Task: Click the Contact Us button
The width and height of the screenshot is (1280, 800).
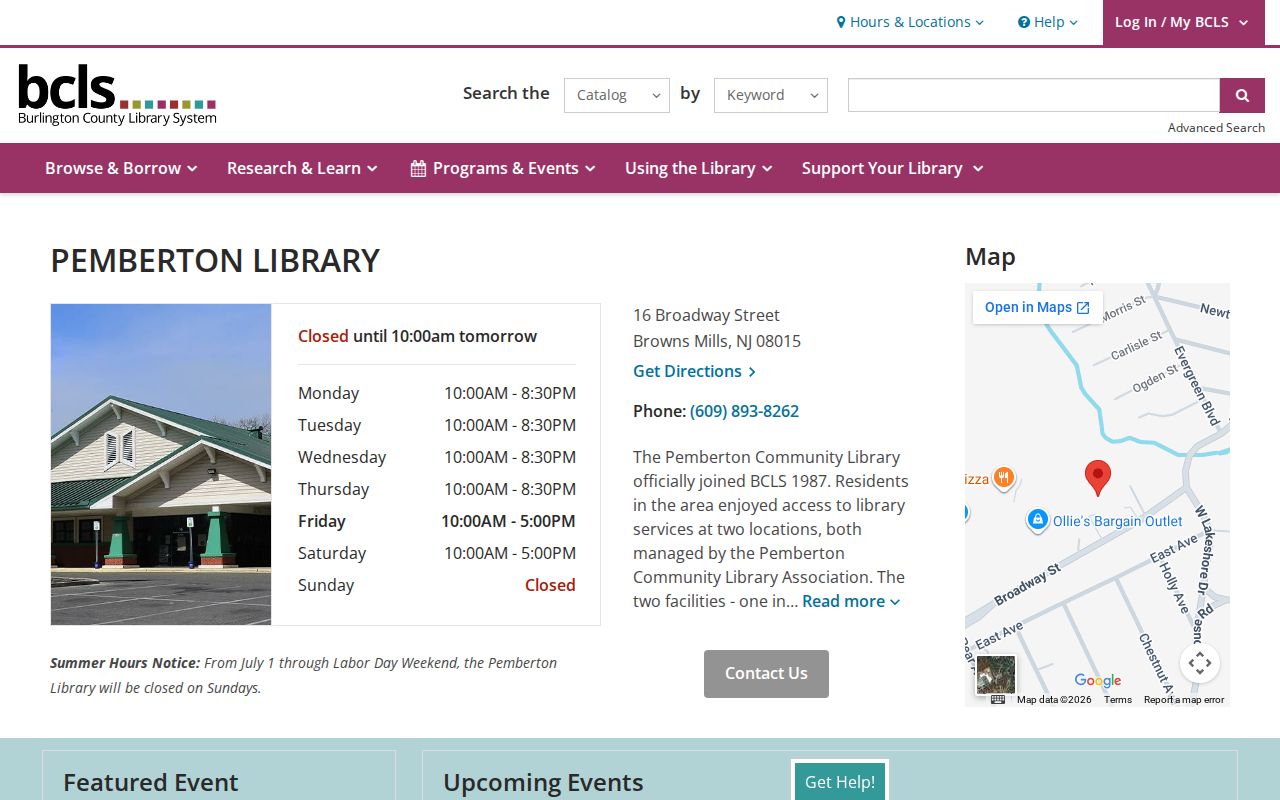Action: tap(766, 674)
